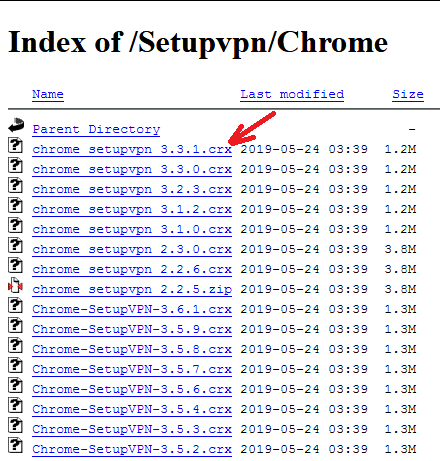Click the file icon beside Chrome-SetupVPN-3.5.7.crx
The height and width of the screenshot is (461, 440).
15,366
